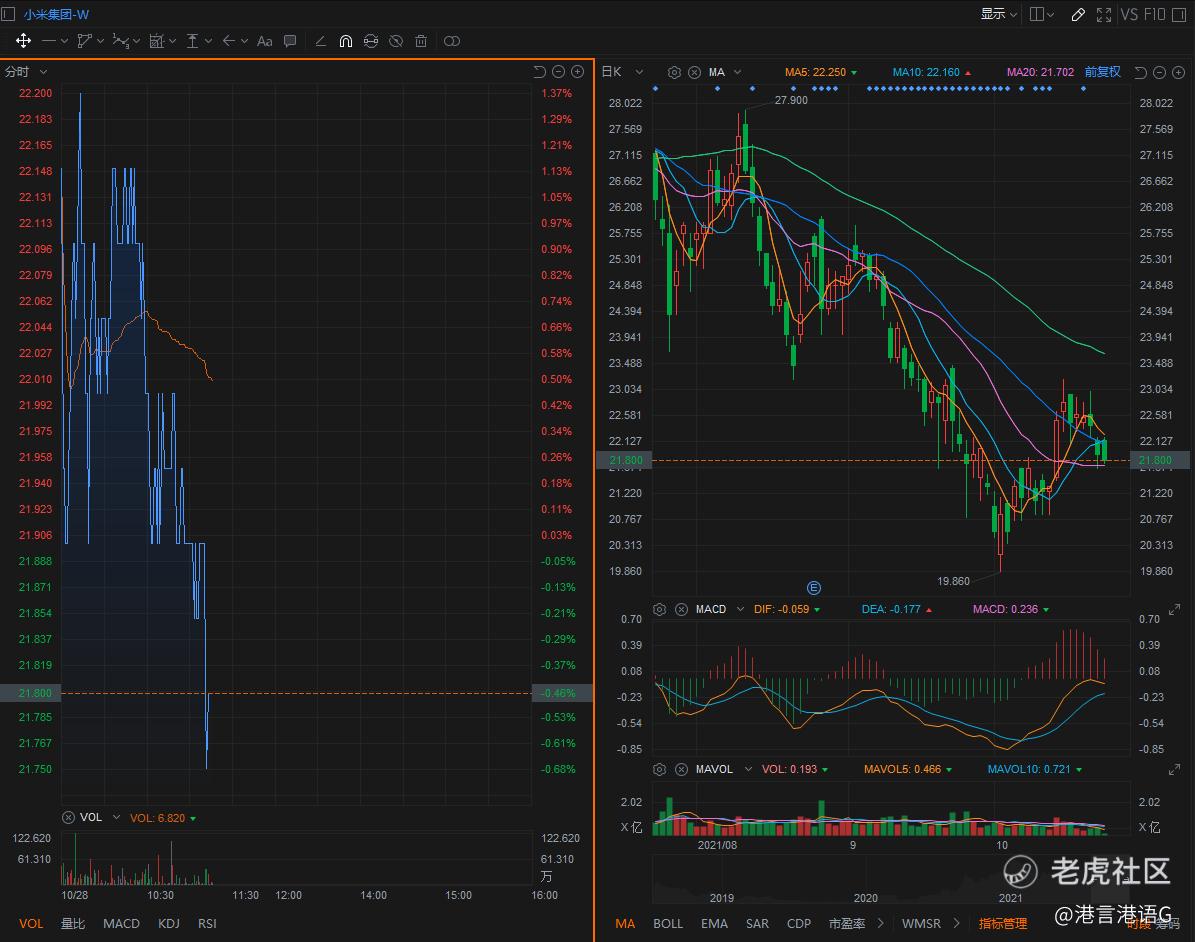This screenshot has width=1195, height=942.
Task: Remove the MAVOL indicator with its X icon
Action: 681,769
